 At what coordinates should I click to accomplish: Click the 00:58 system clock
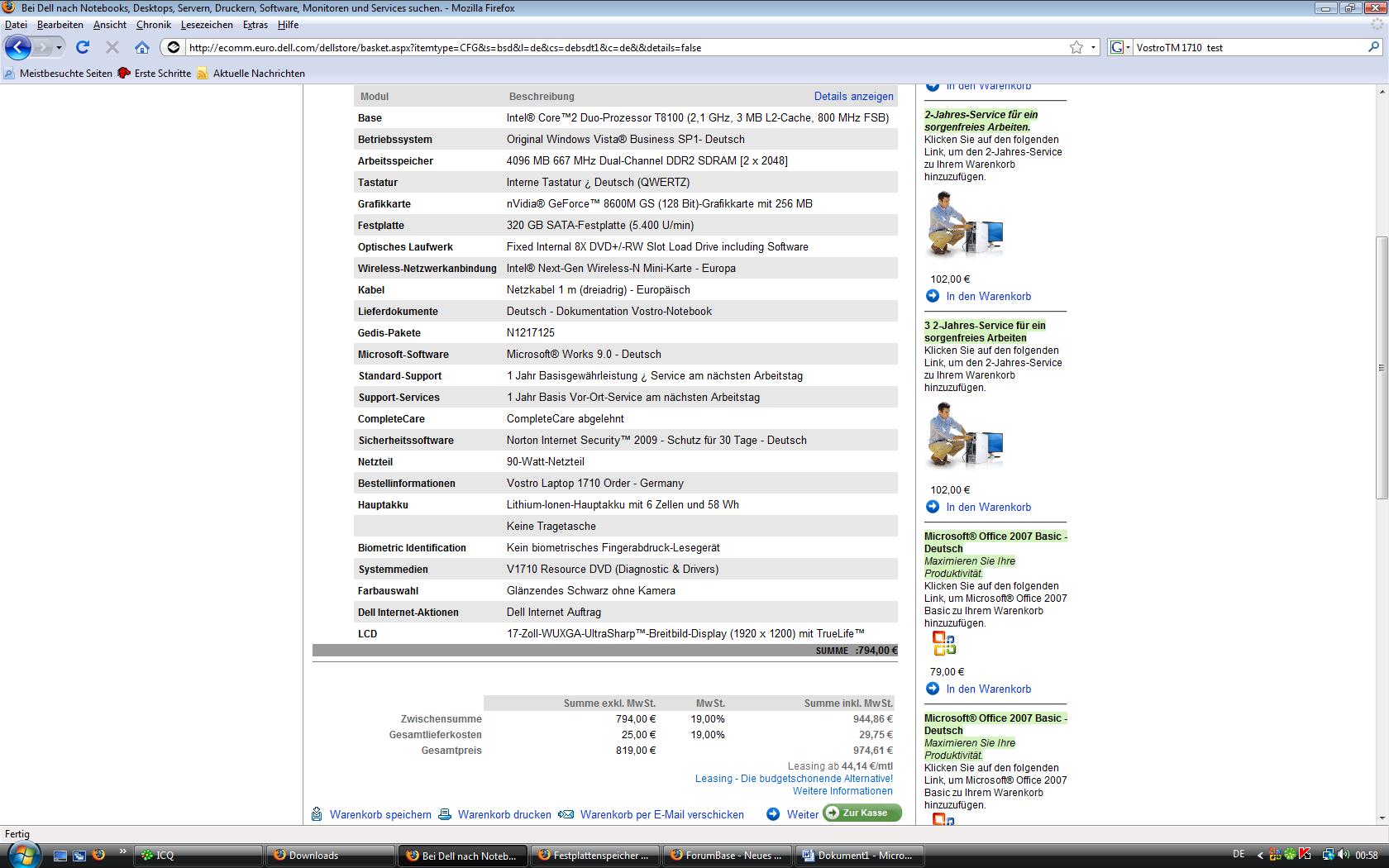click(1367, 855)
